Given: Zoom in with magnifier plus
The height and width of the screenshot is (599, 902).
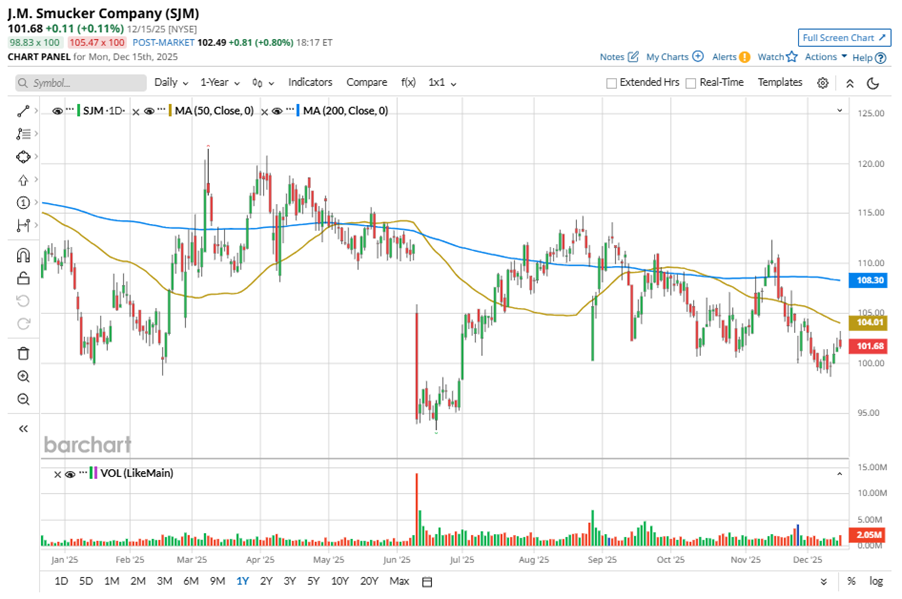Looking at the screenshot, I should click(23, 376).
